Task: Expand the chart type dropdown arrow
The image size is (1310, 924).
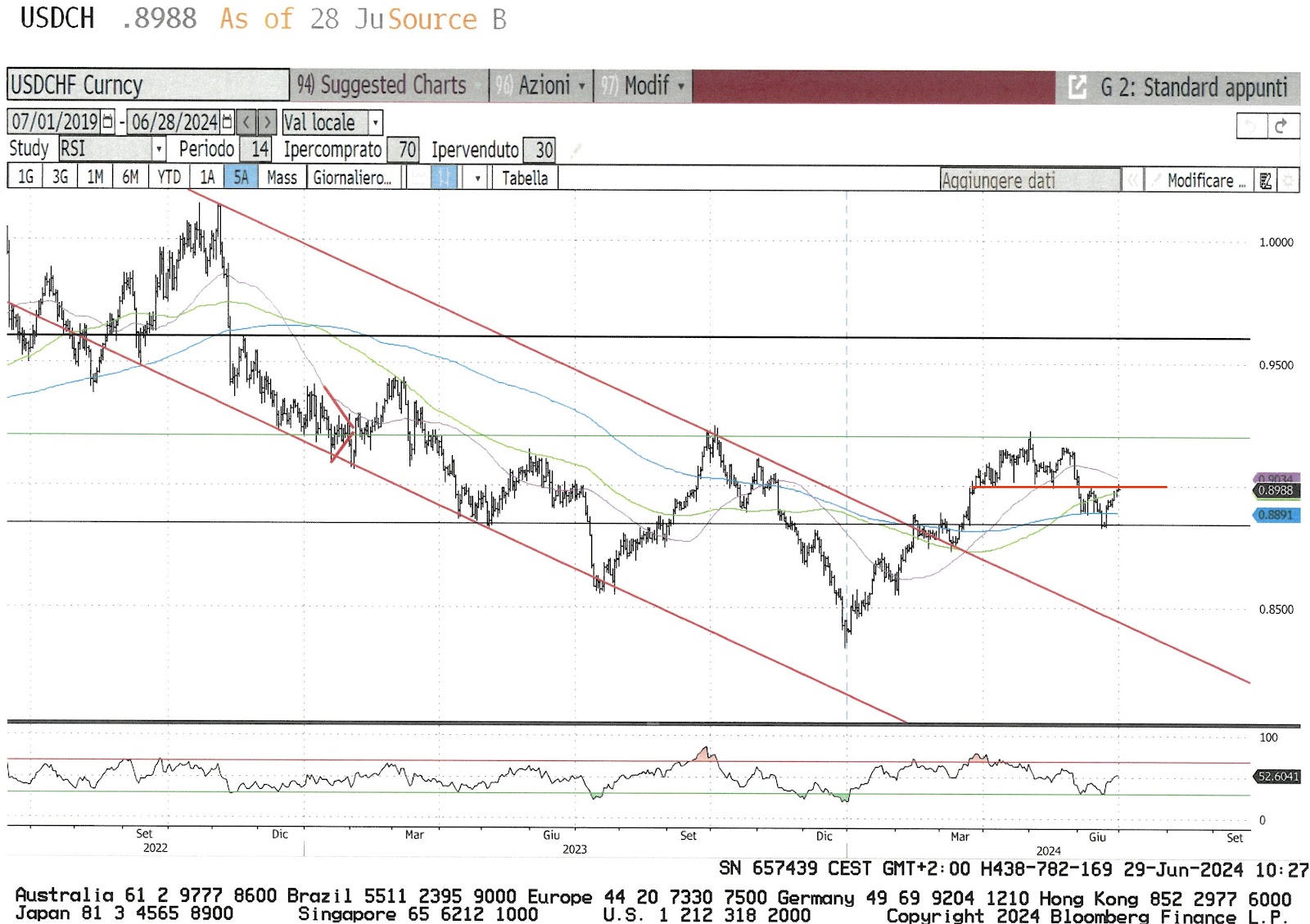Action: [x=477, y=178]
